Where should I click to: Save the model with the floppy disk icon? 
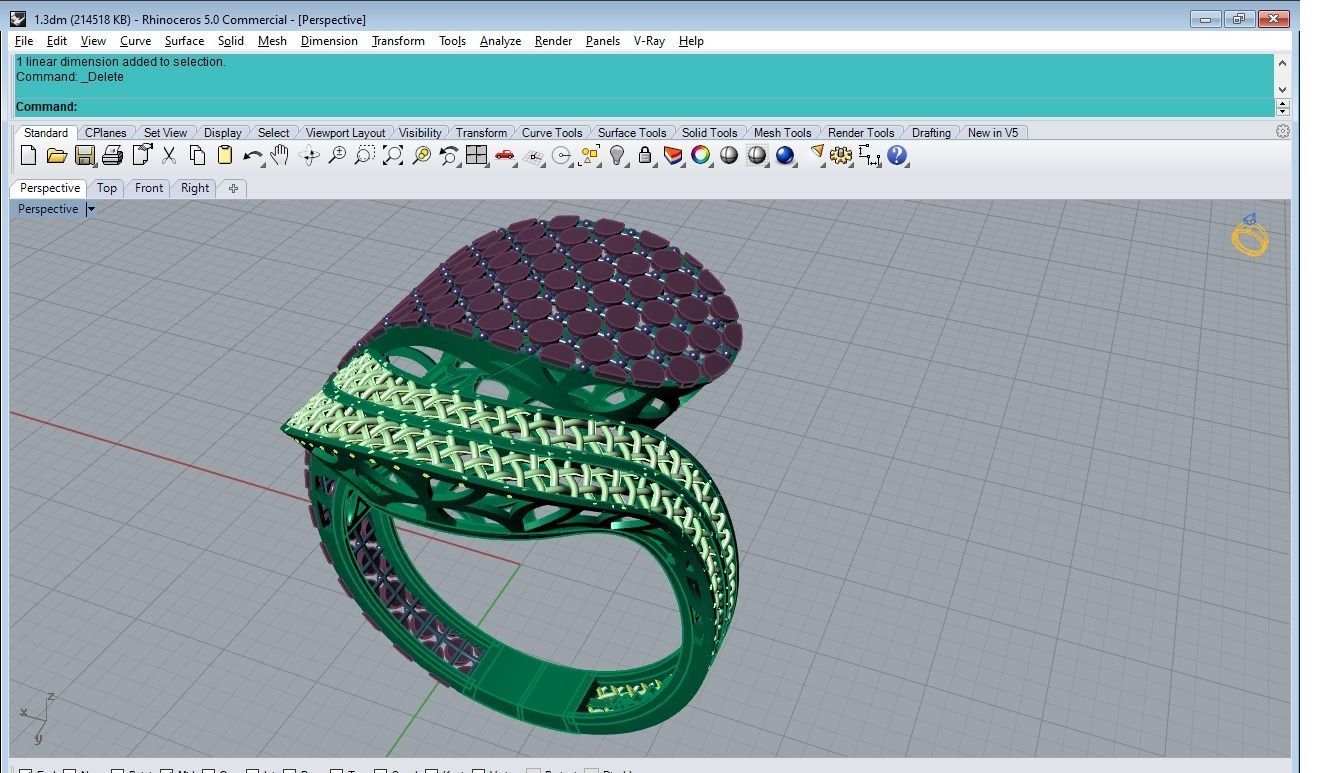(x=84, y=155)
